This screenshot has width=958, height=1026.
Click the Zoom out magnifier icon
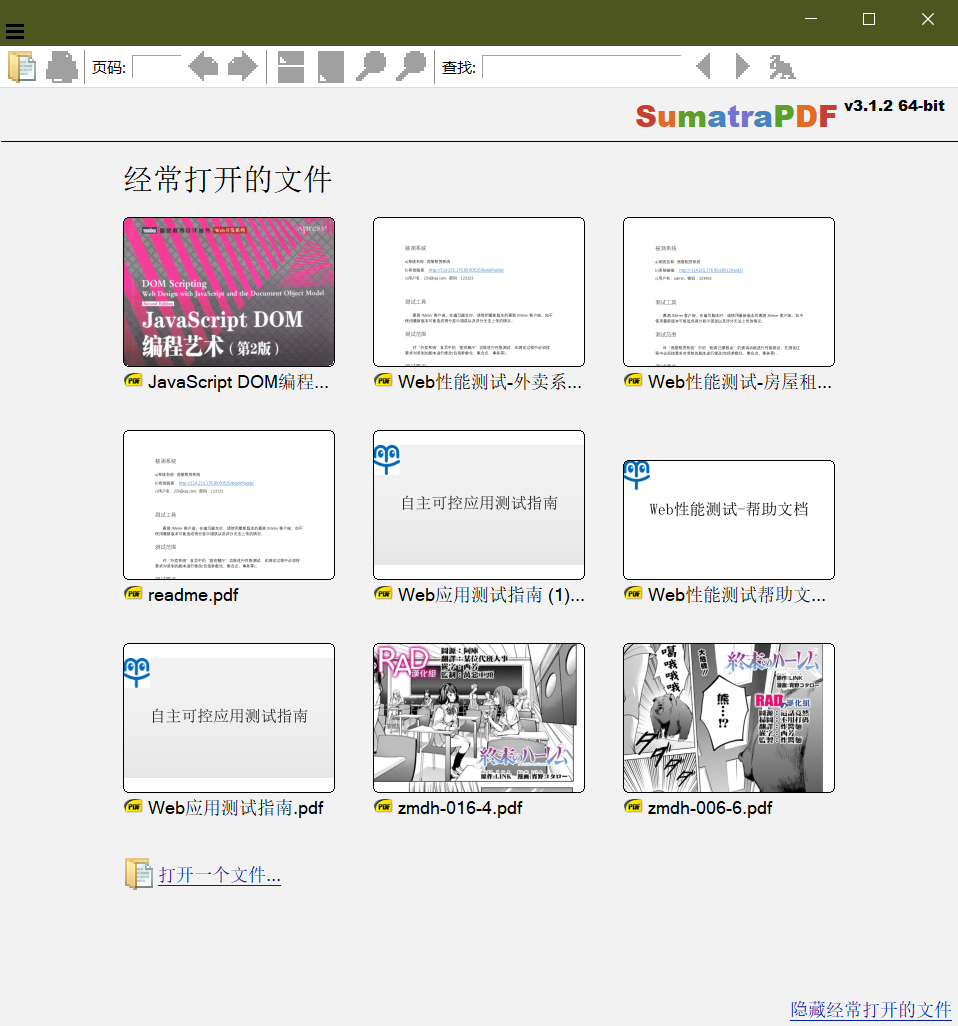[371, 67]
